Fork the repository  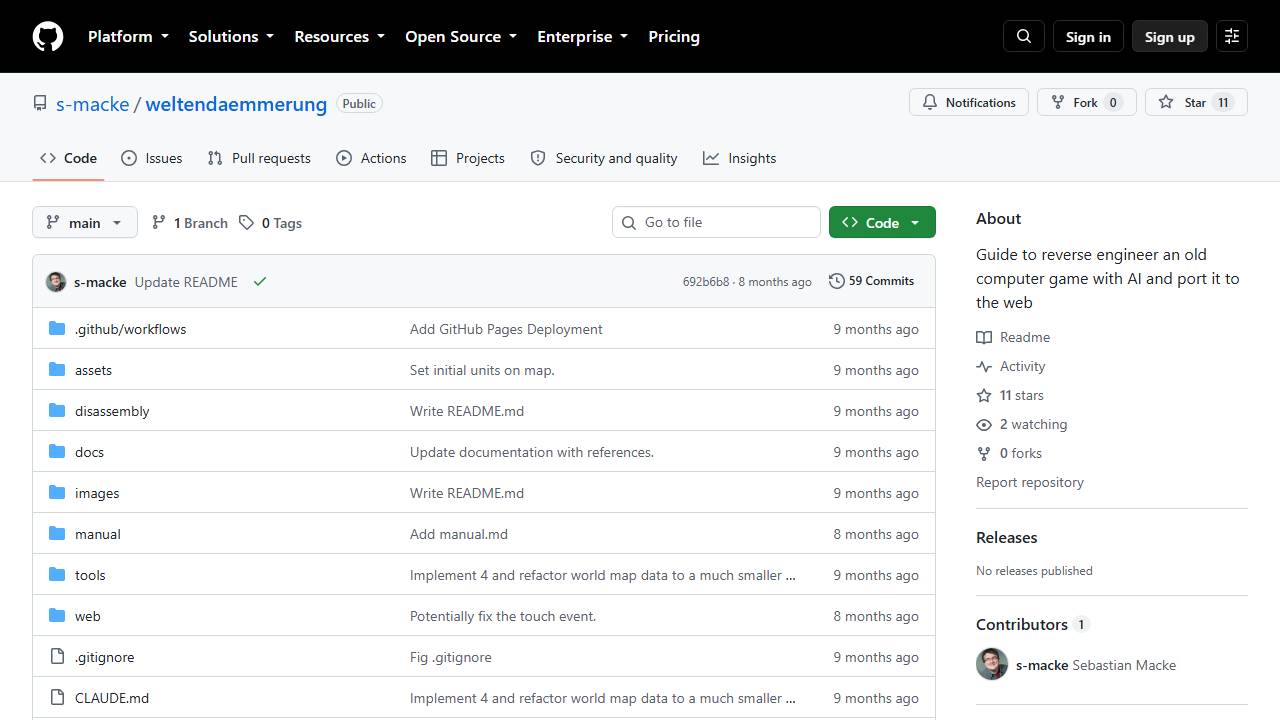(1086, 102)
